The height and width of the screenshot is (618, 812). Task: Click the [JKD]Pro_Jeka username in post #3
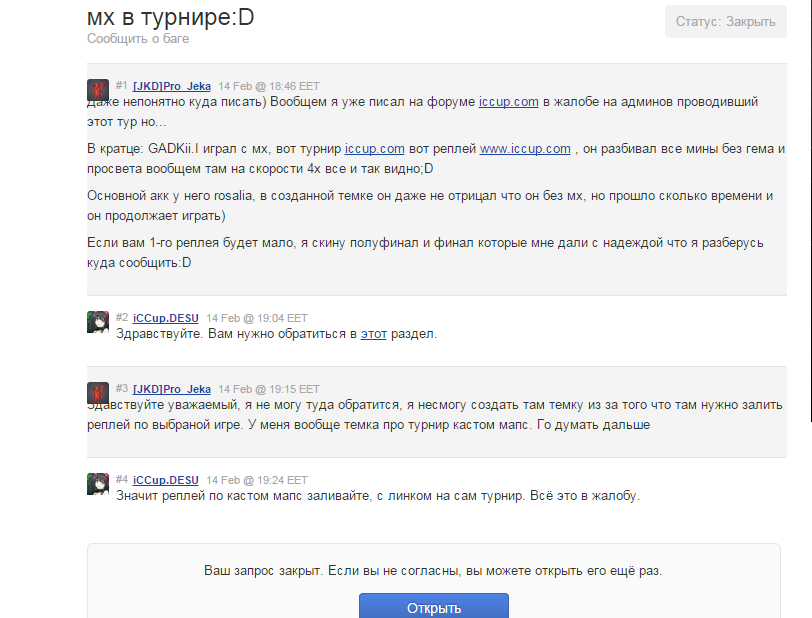172,389
